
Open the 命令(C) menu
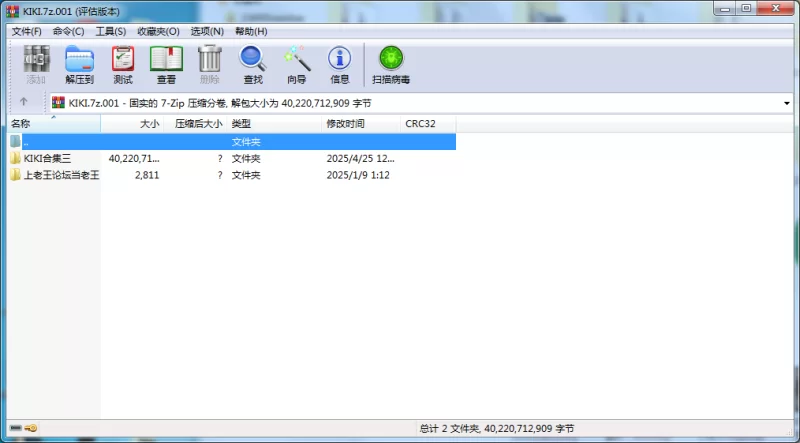point(68,32)
